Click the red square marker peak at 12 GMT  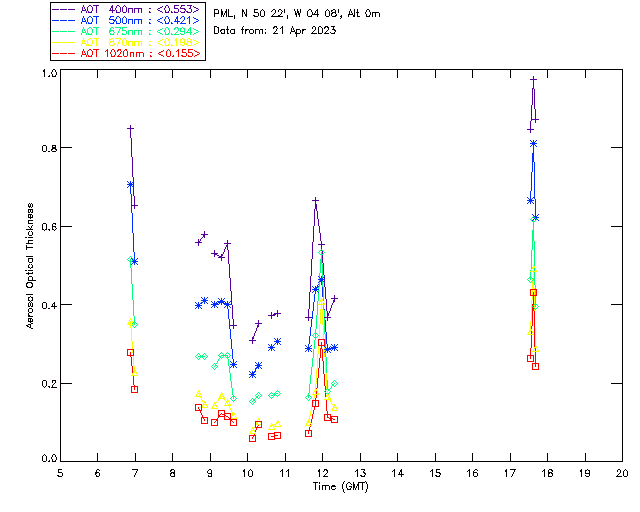click(x=322, y=343)
